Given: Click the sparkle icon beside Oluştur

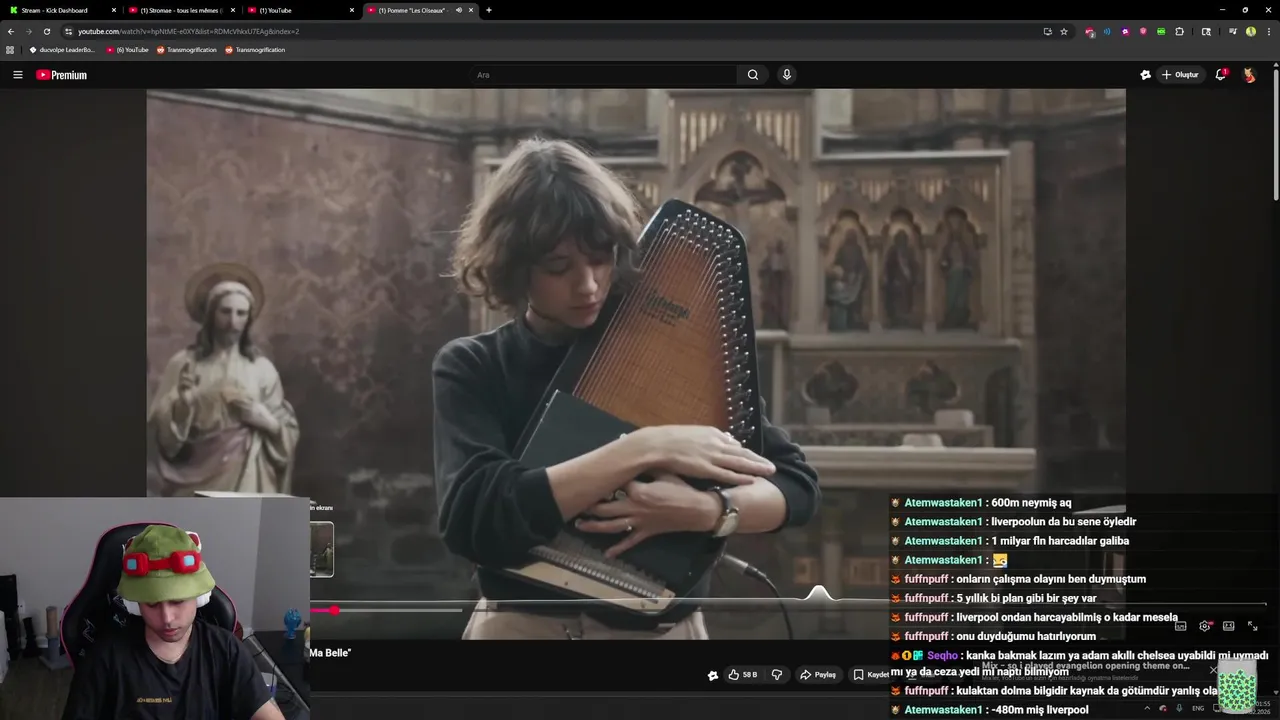Looking at the screenshot, I should tap(1146, 75).
